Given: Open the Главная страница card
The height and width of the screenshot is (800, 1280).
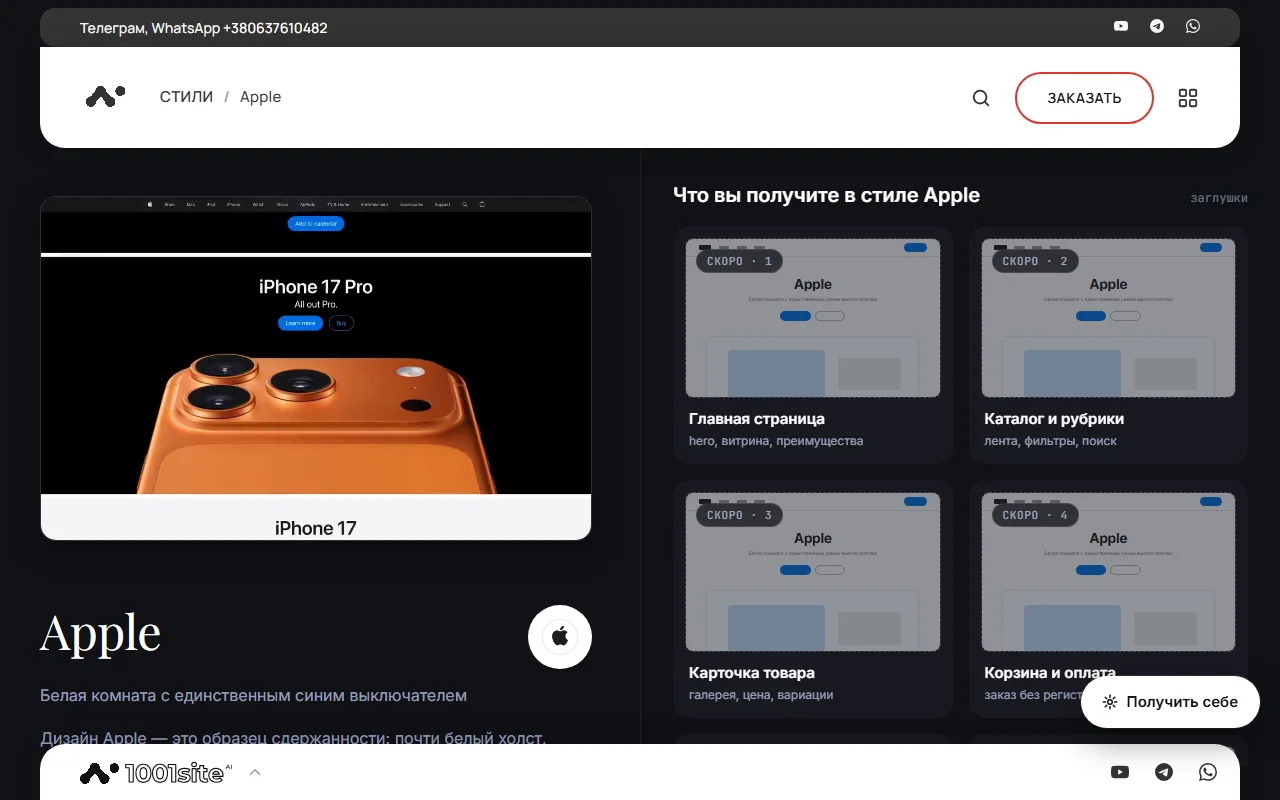Looking at the screenshot, I should coord(813,345).
